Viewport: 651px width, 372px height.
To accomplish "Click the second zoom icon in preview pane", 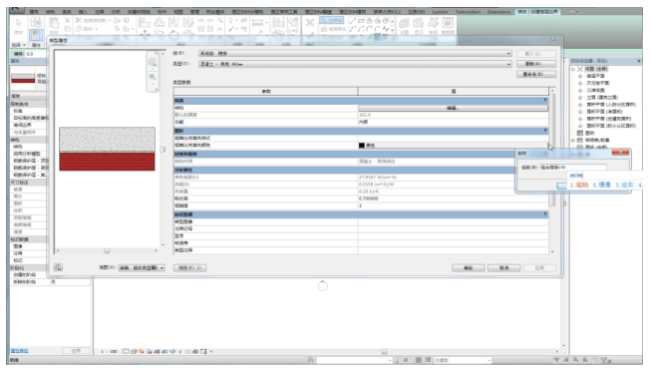I will [x=153, y=77].
